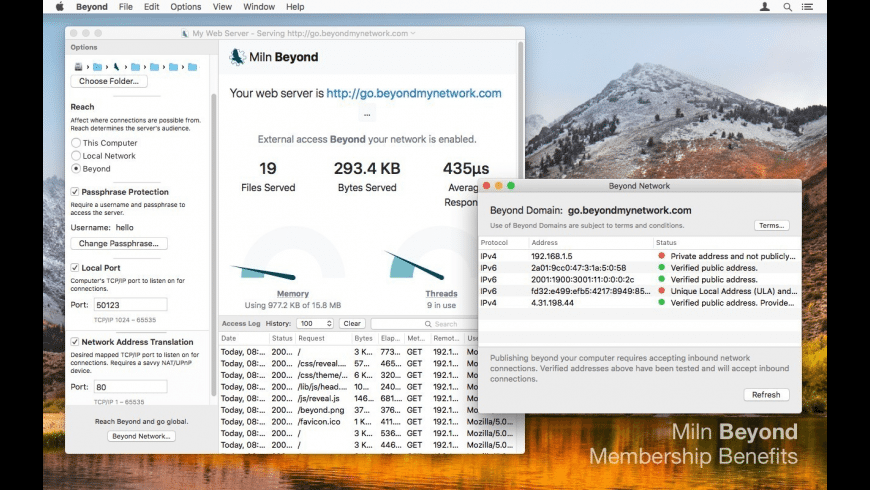Image resolution: width=870 pixels, height=490 pixels.
Task: Expand the ellipsis below the server URL
Action: (367, 114)
